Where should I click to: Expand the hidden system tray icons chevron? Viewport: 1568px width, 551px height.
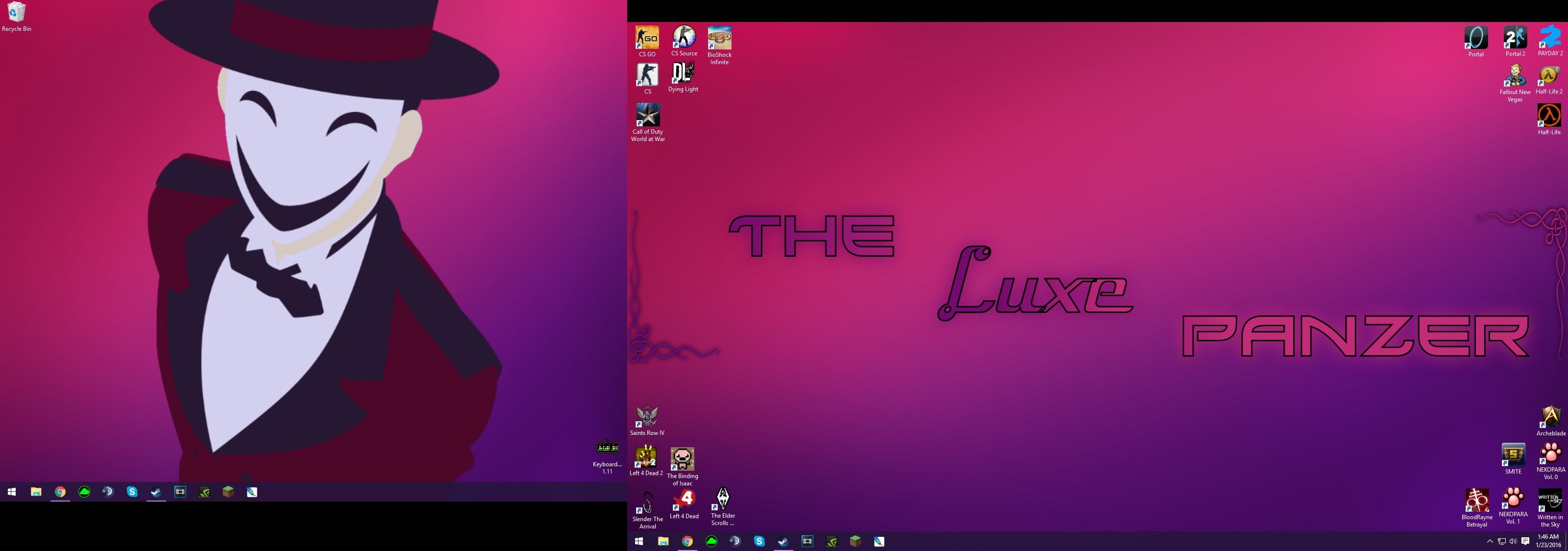click(1490, 541)
